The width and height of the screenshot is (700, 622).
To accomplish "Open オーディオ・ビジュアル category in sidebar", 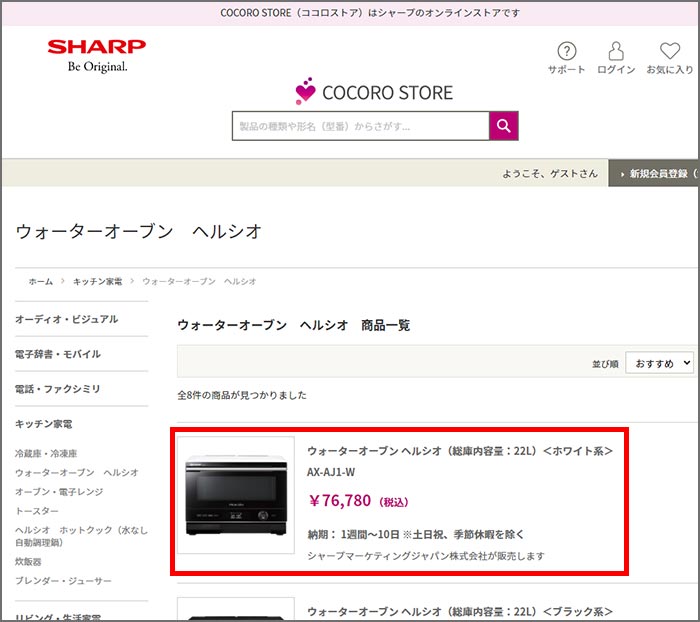I will point(66,319).
